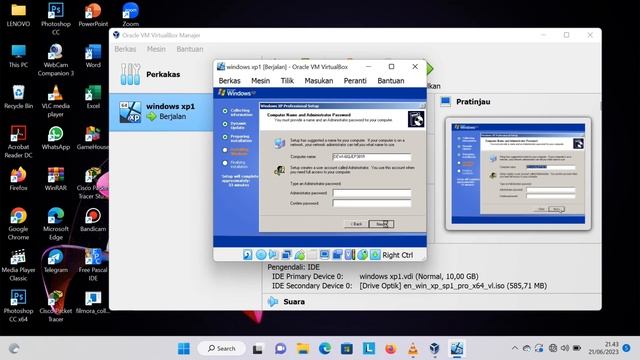Click Back button in XP setup wizard
This screenshot has width=640, height=360.
pos(356,224)
